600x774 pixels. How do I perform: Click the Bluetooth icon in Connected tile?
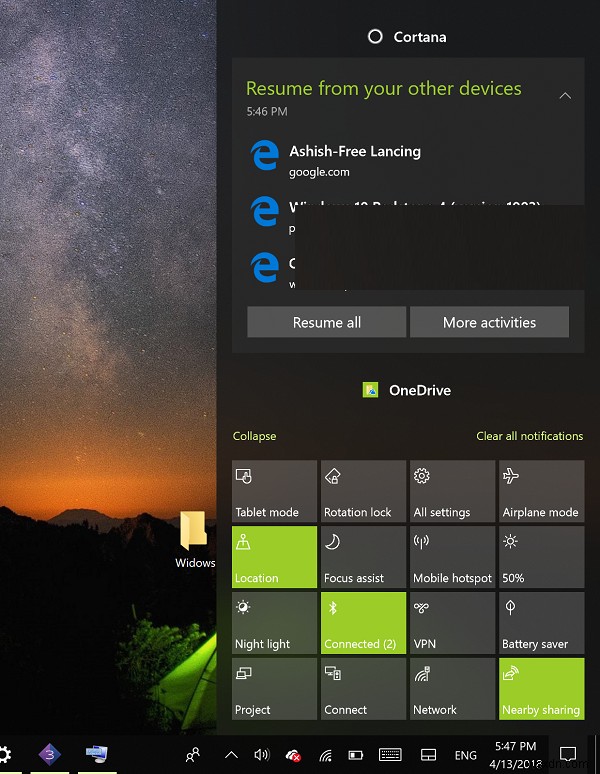(x=333, y=608)
